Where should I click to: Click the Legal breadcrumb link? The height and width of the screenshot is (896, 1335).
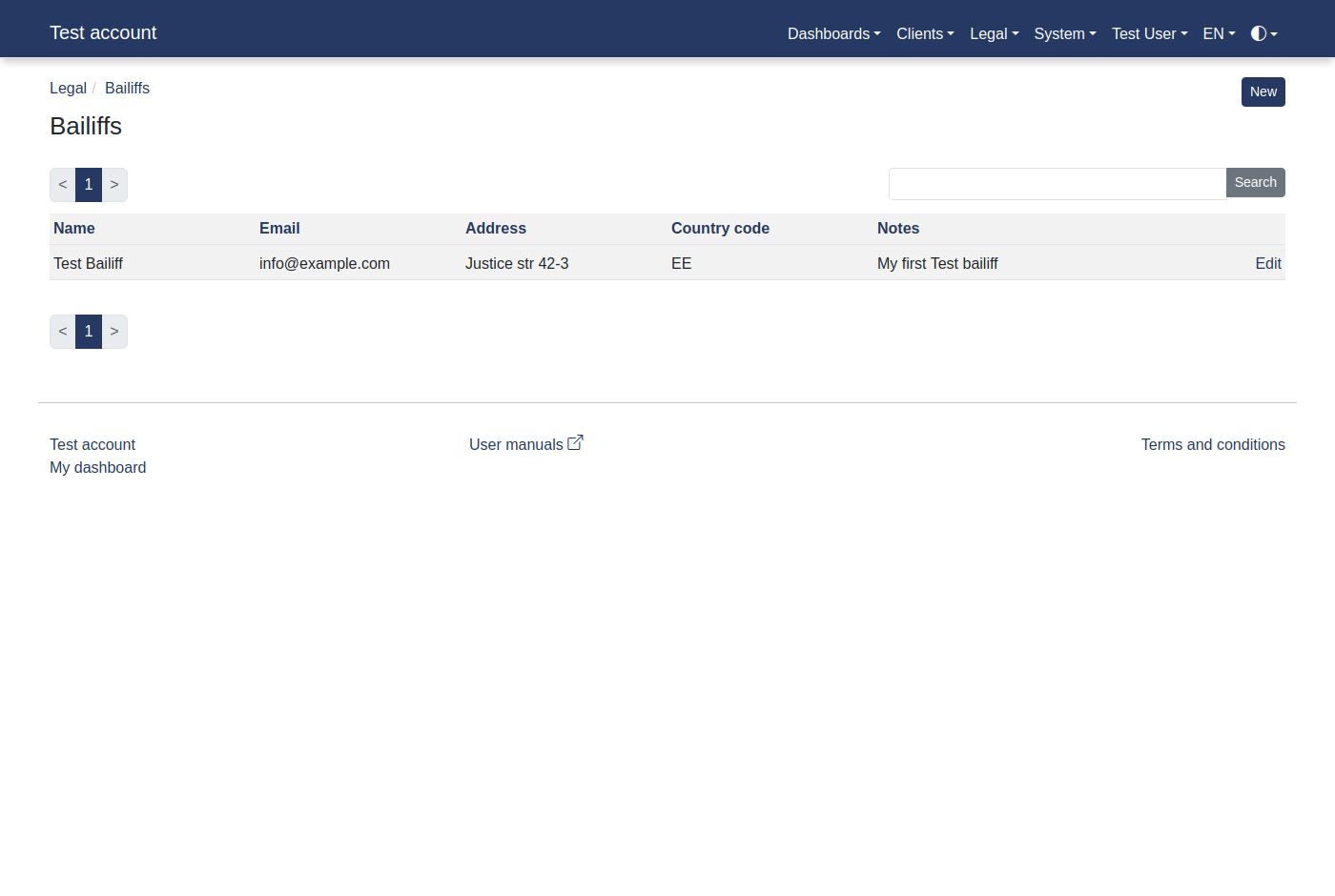[68, 88]
